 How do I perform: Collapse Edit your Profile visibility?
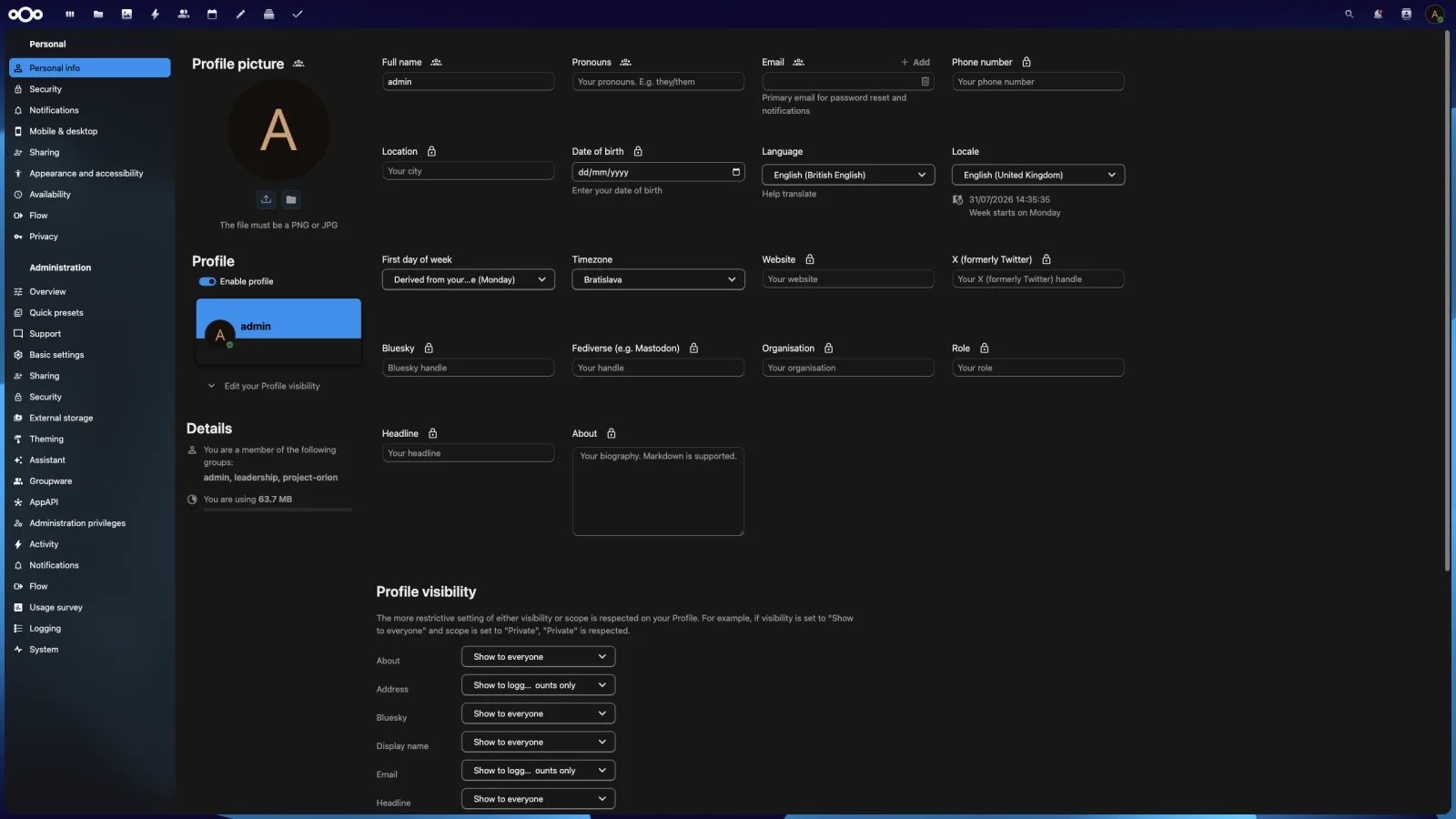click(264, 386)
